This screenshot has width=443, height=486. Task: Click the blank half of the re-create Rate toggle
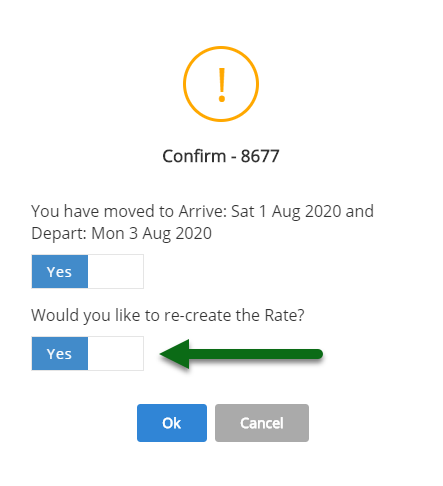click(x=116, y=353)
